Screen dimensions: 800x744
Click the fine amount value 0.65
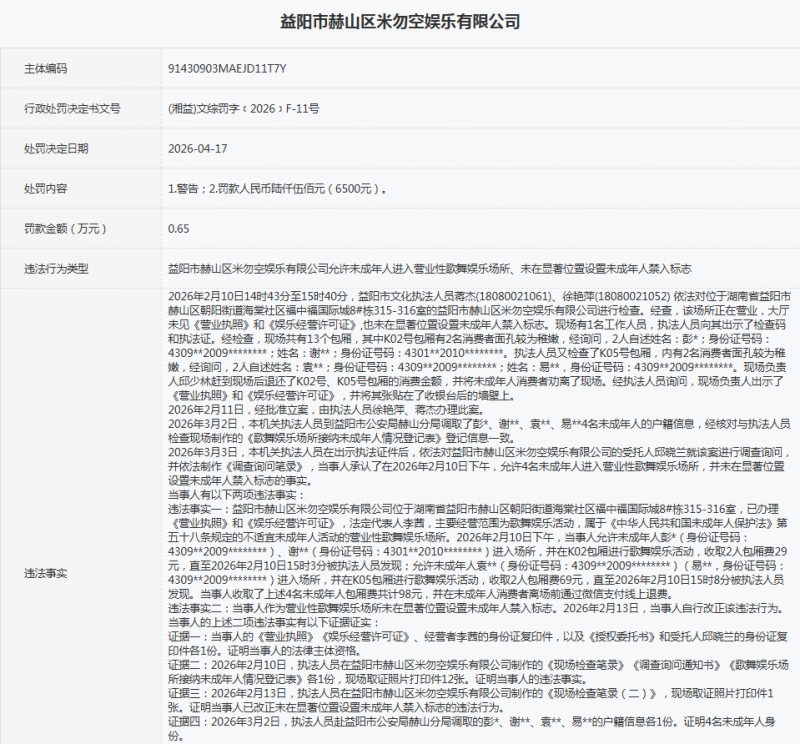pos(179,229)
